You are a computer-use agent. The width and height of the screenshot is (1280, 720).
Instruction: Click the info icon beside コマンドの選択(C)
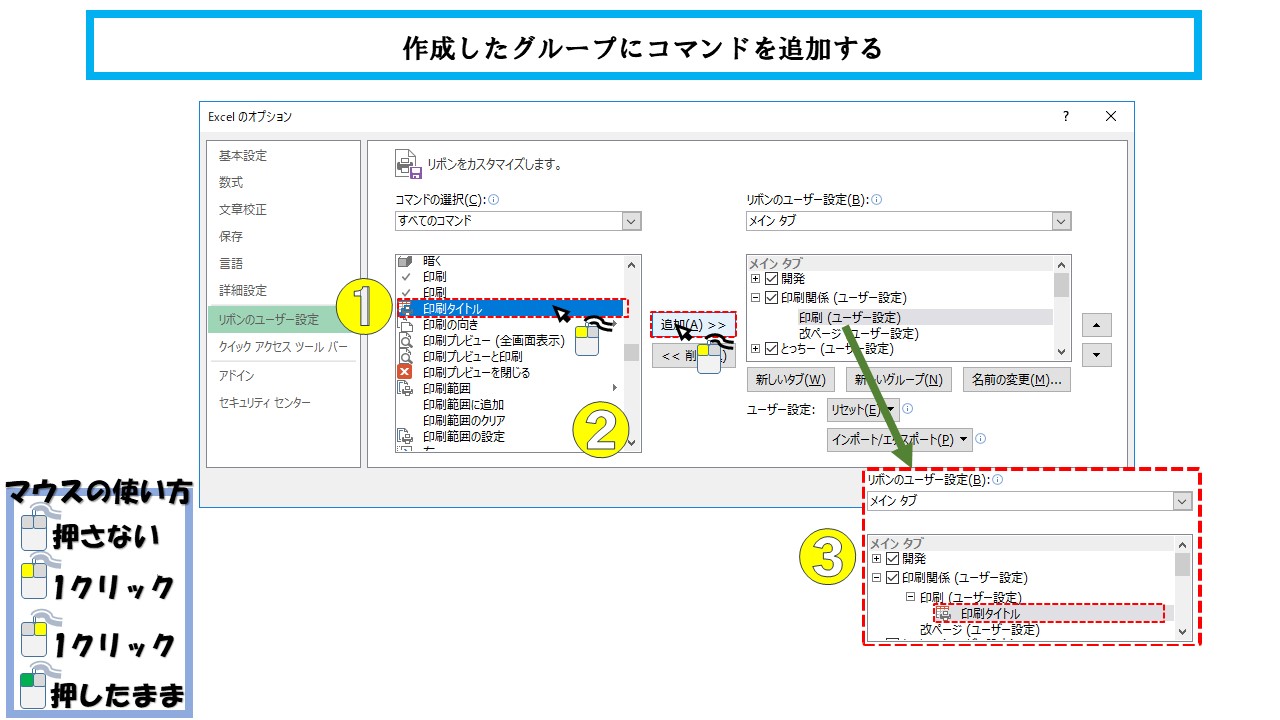pos(494,200)
